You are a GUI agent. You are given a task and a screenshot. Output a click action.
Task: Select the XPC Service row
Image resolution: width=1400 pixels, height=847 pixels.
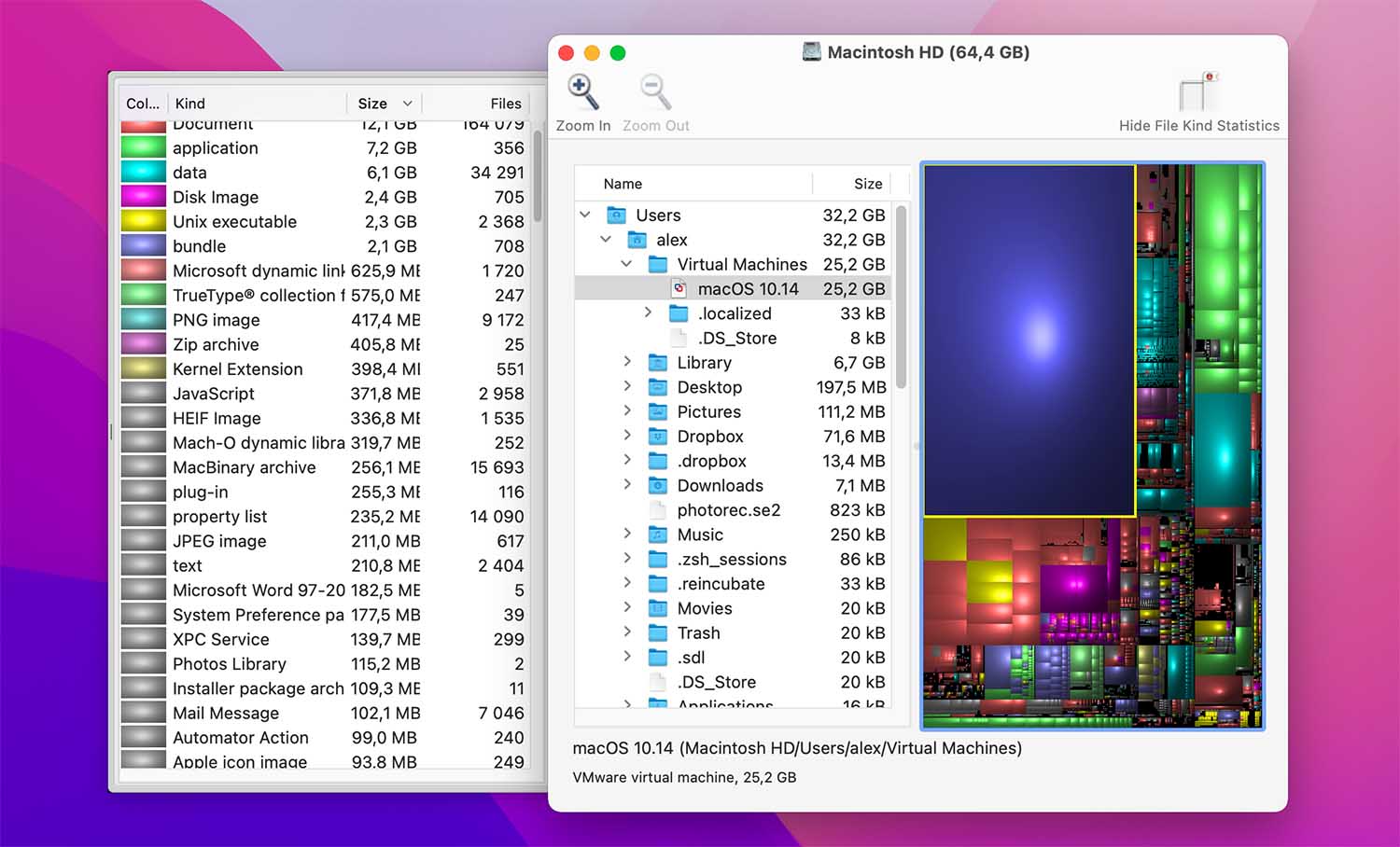(324, 639)
